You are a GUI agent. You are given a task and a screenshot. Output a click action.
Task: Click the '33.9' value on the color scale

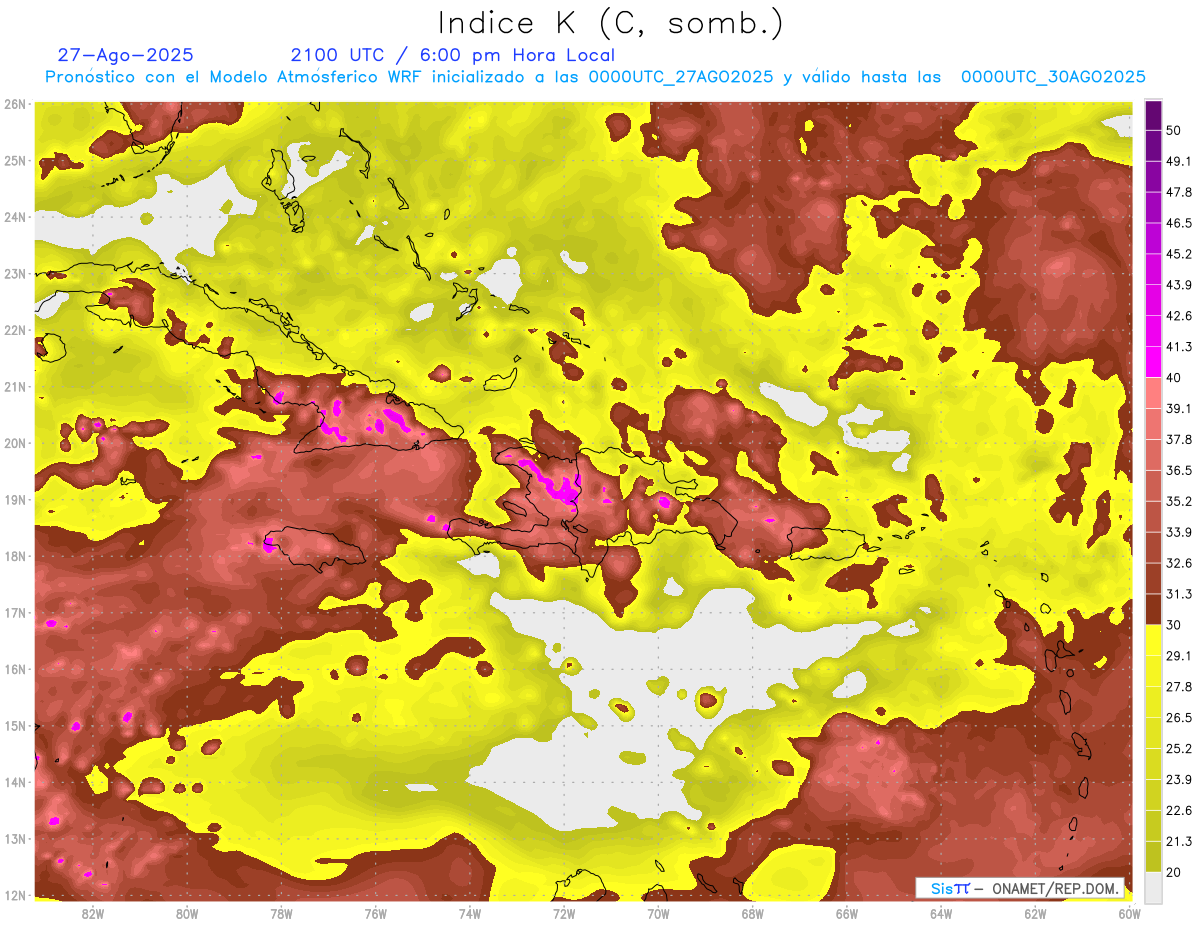pos(1179,532)
